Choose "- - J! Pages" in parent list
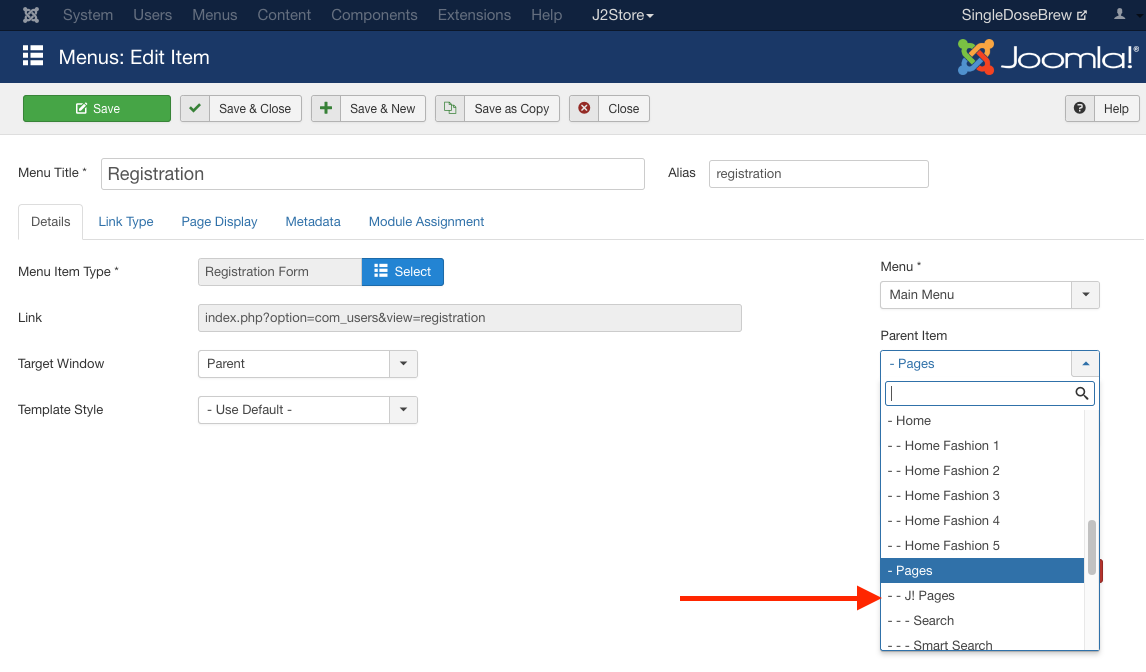Image resolution: width=1146 pixels, height=672 pixels. coord(920,596)
